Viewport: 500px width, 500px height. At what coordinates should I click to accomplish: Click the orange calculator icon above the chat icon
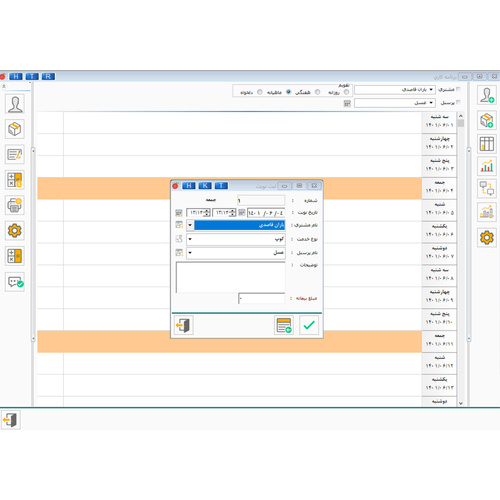coord(15,256)
